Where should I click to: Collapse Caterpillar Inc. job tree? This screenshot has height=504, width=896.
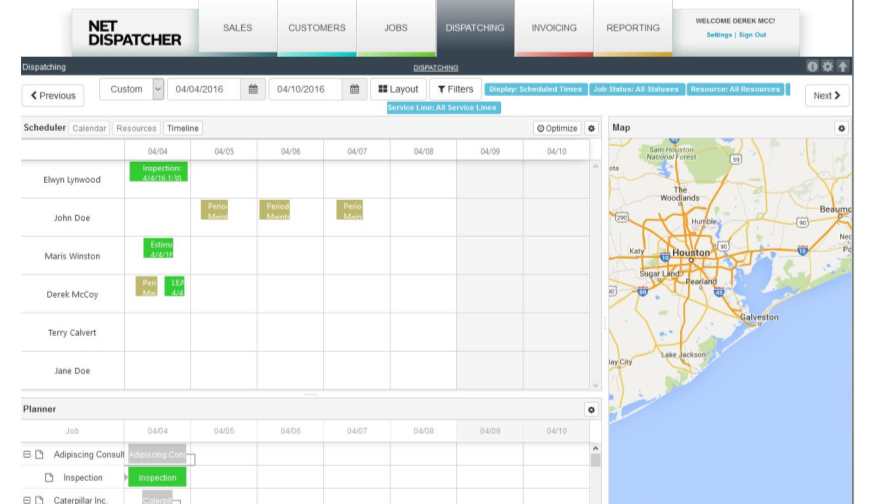click(x=27, y=500)
